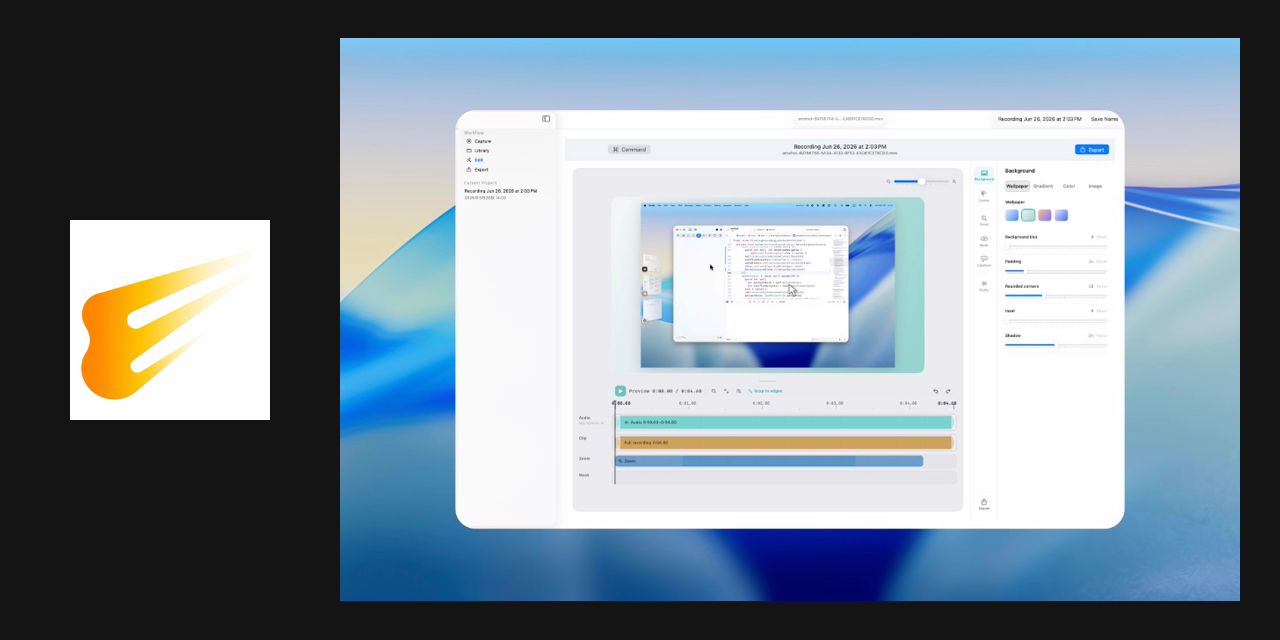Toggle the sidebar using the panel icon
1280x640 pixels.
[546, 119]
